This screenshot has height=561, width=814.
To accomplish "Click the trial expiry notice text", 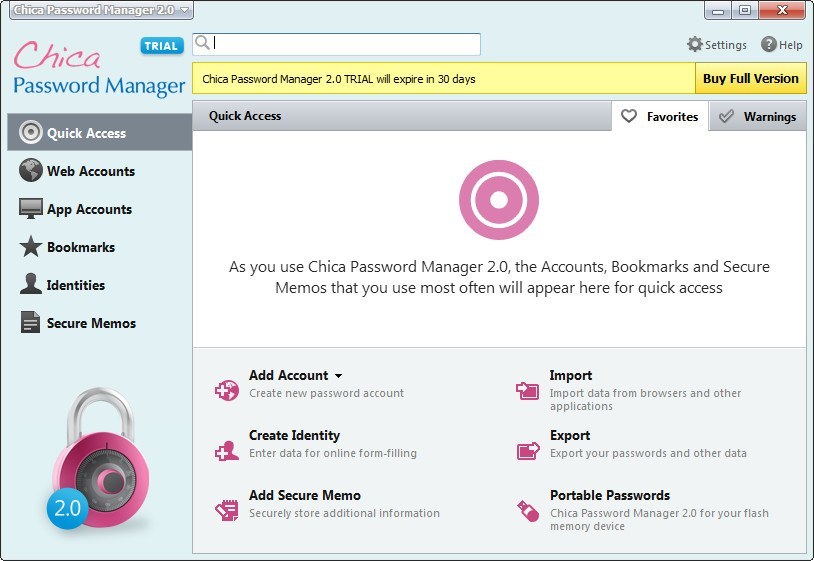I will tap(339, 79).
